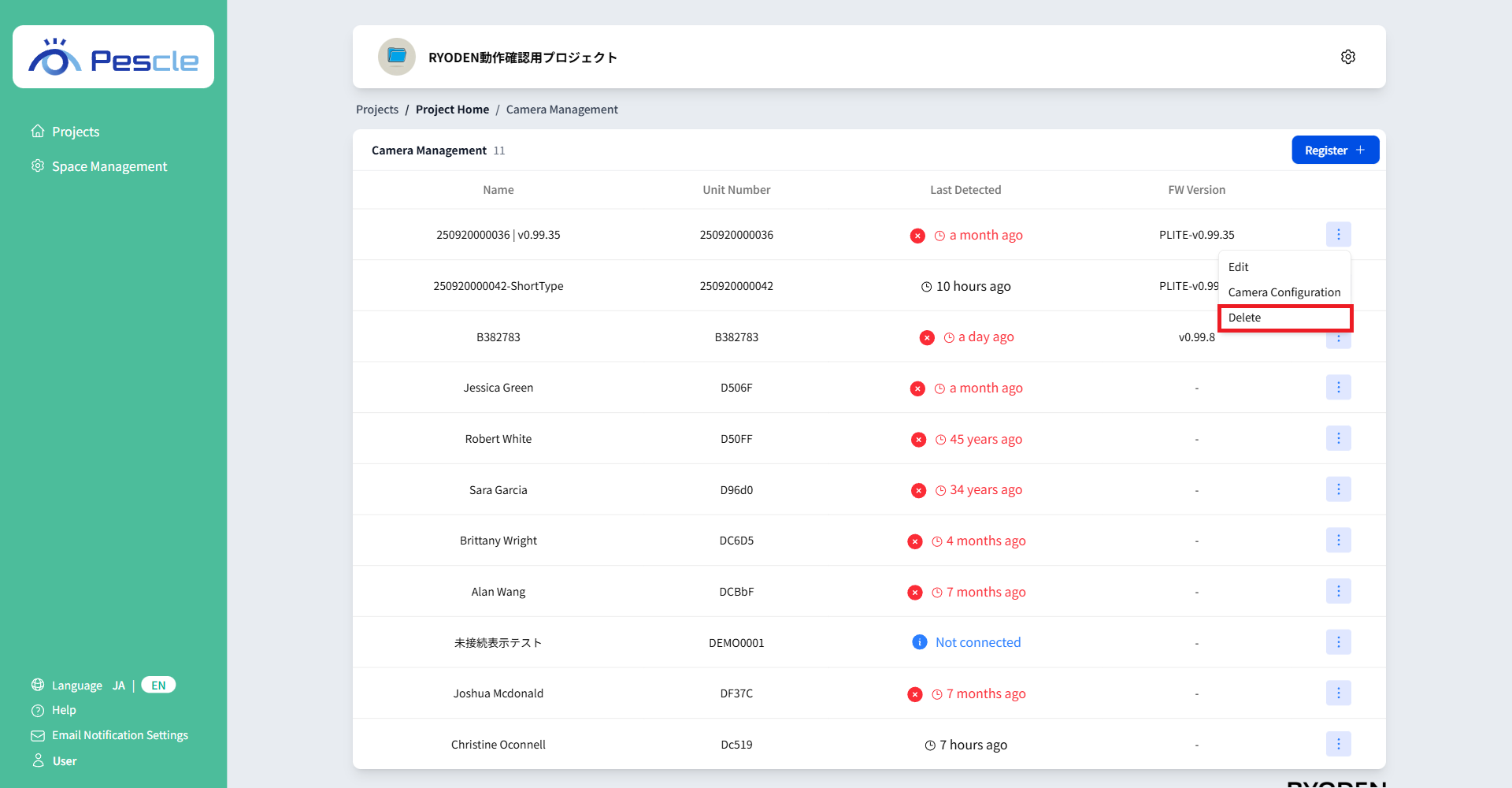The width and height of the screenshot is (1512, 788).
Task: Open project settings gear icon
Action: click(1347, 57)
